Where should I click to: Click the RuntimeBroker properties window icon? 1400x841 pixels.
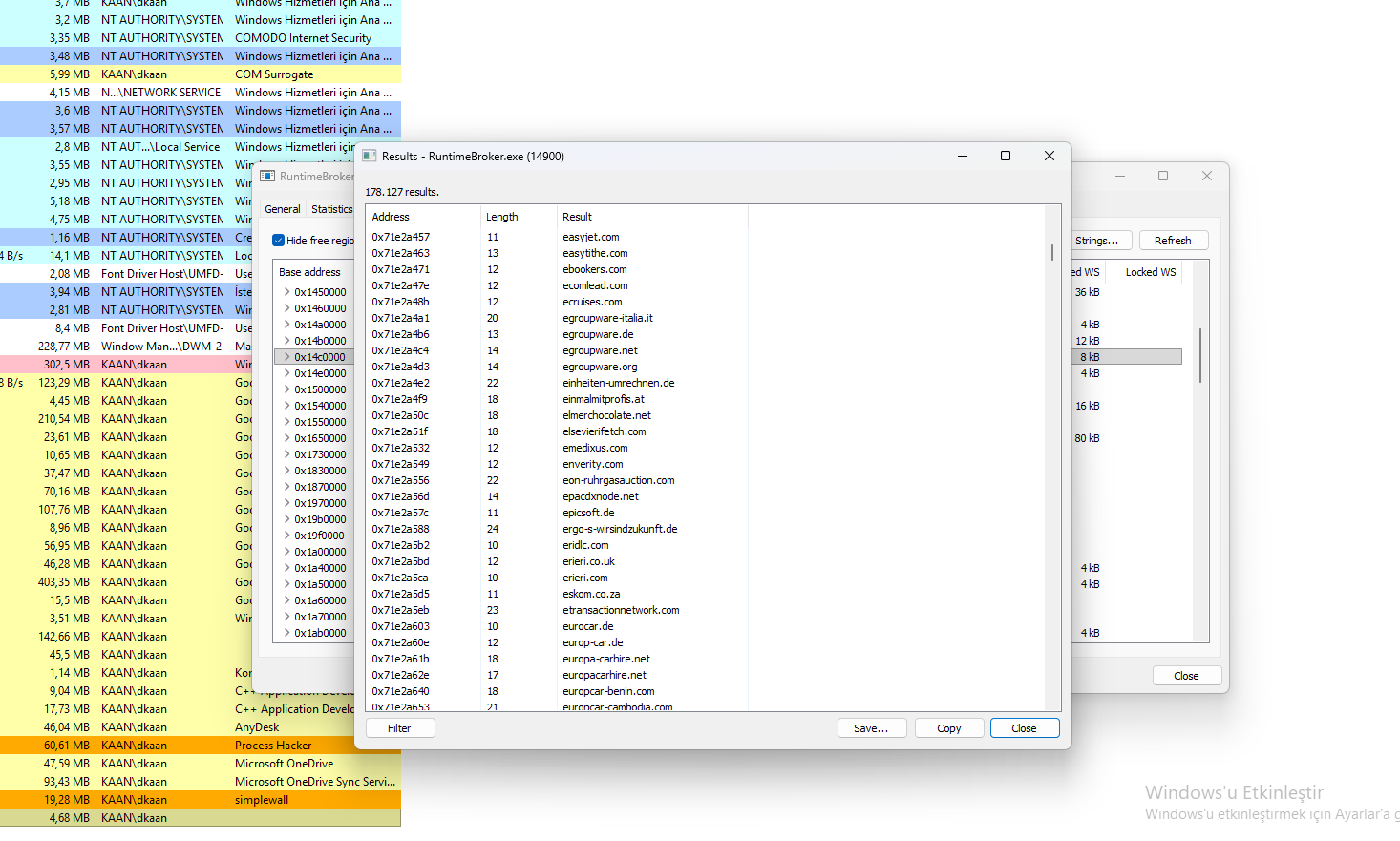pyautogui.click(x=268, y=176)
